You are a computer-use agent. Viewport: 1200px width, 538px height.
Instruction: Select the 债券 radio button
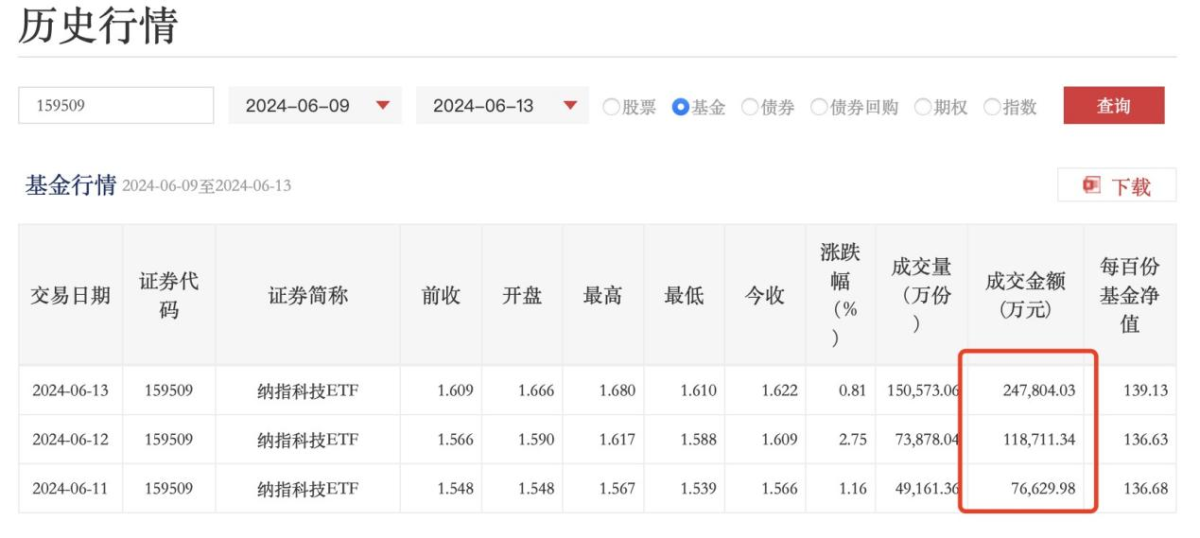pos(750,107)
